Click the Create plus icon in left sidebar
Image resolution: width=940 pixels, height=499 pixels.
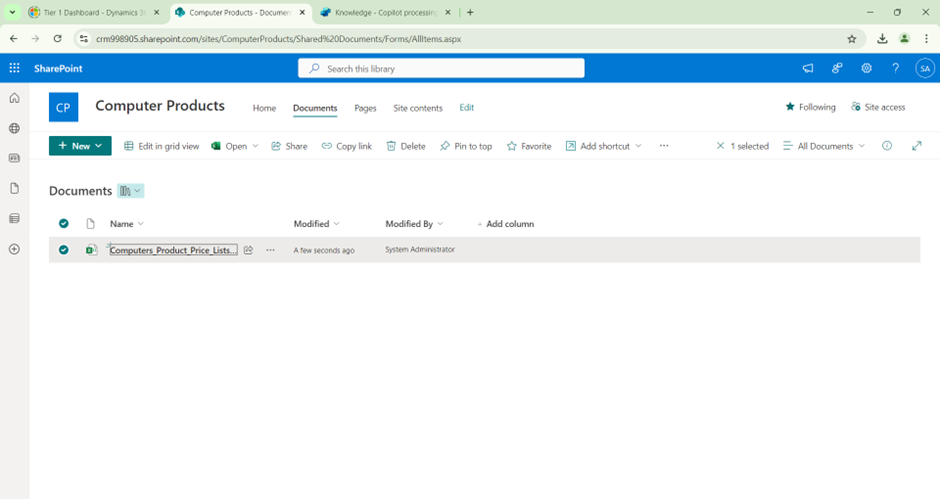tap(14, 249)
